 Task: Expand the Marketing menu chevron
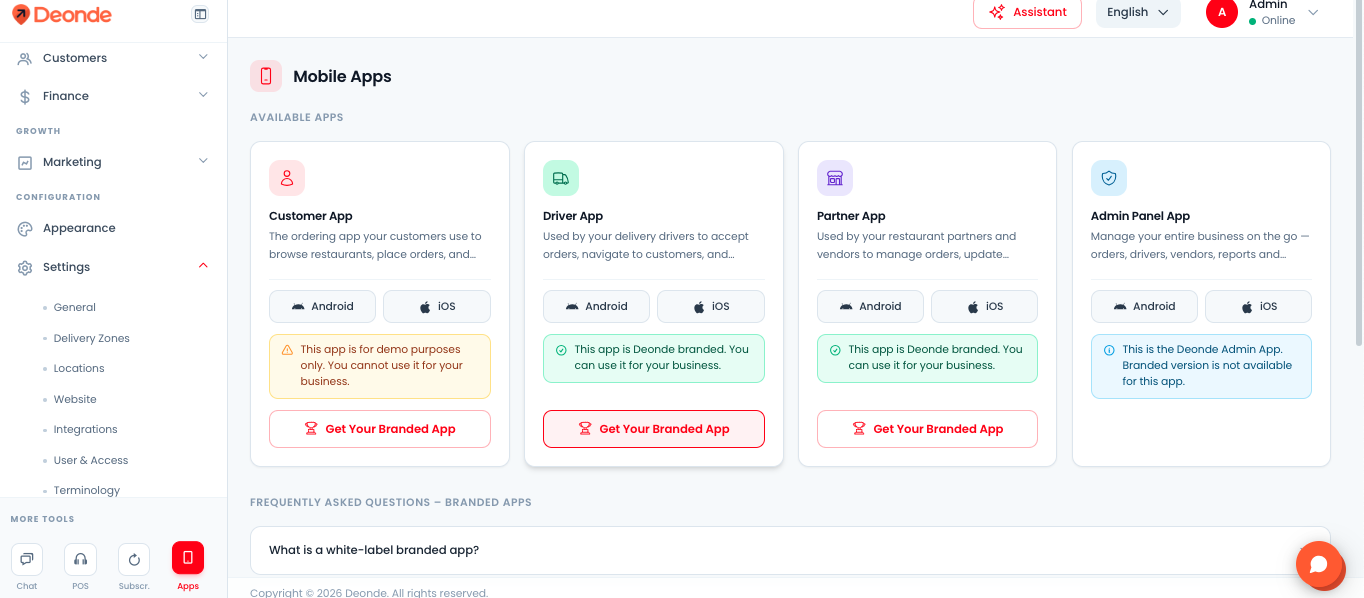(x=203, y=161)
